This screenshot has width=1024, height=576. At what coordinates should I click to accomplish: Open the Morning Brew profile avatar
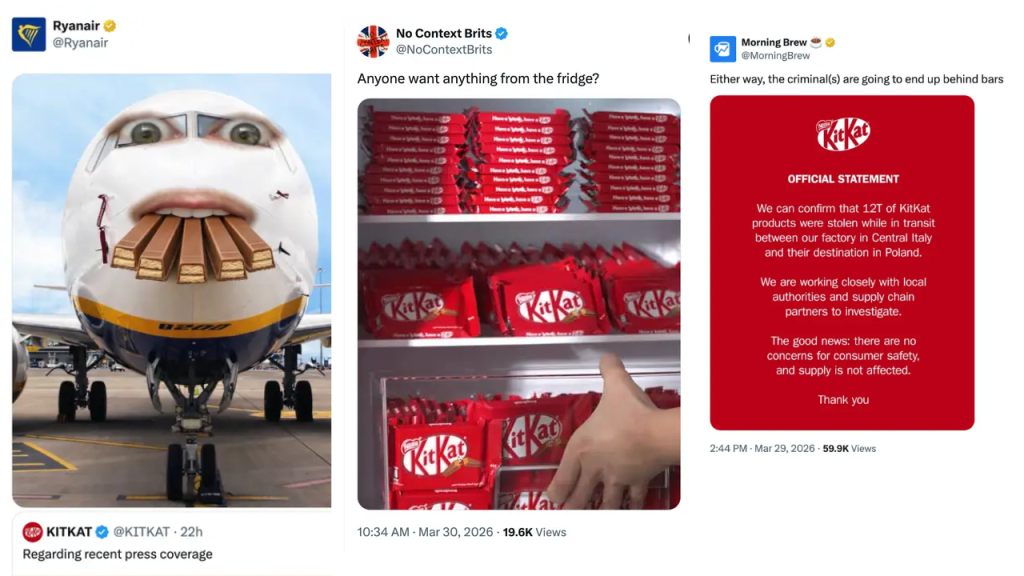(x=722, y=49)
